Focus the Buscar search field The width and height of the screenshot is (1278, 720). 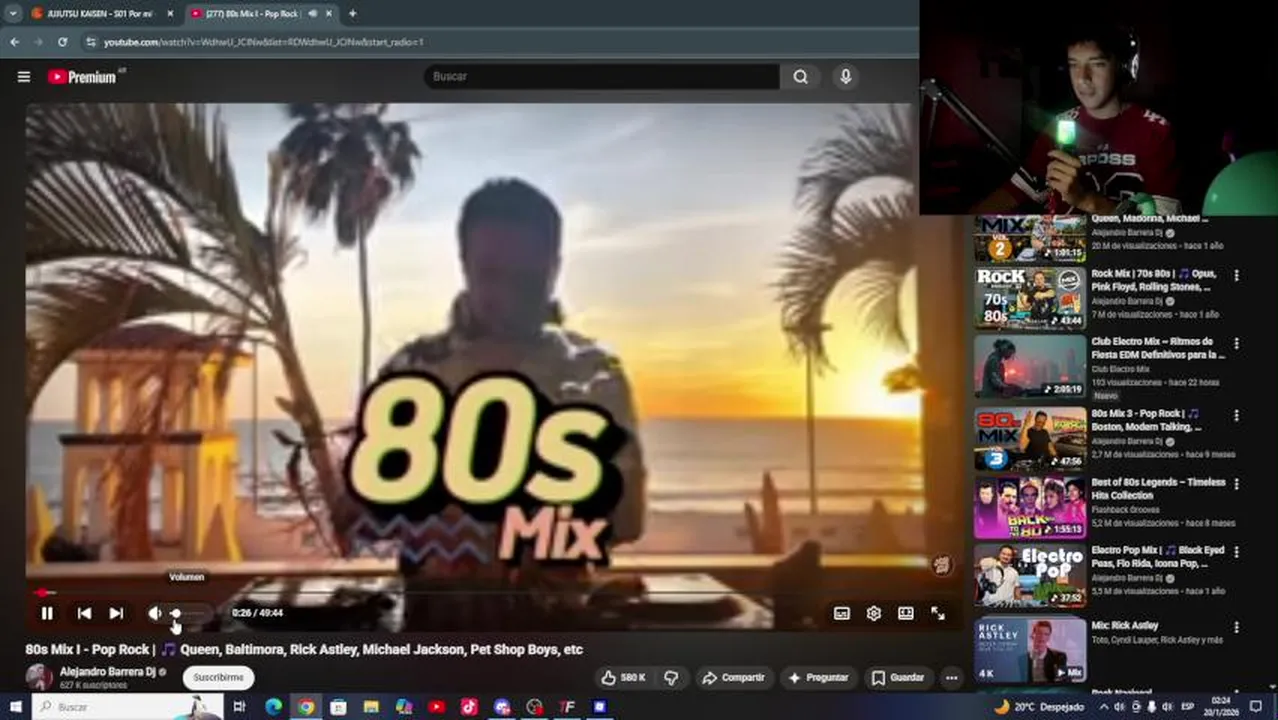(601, 76)
